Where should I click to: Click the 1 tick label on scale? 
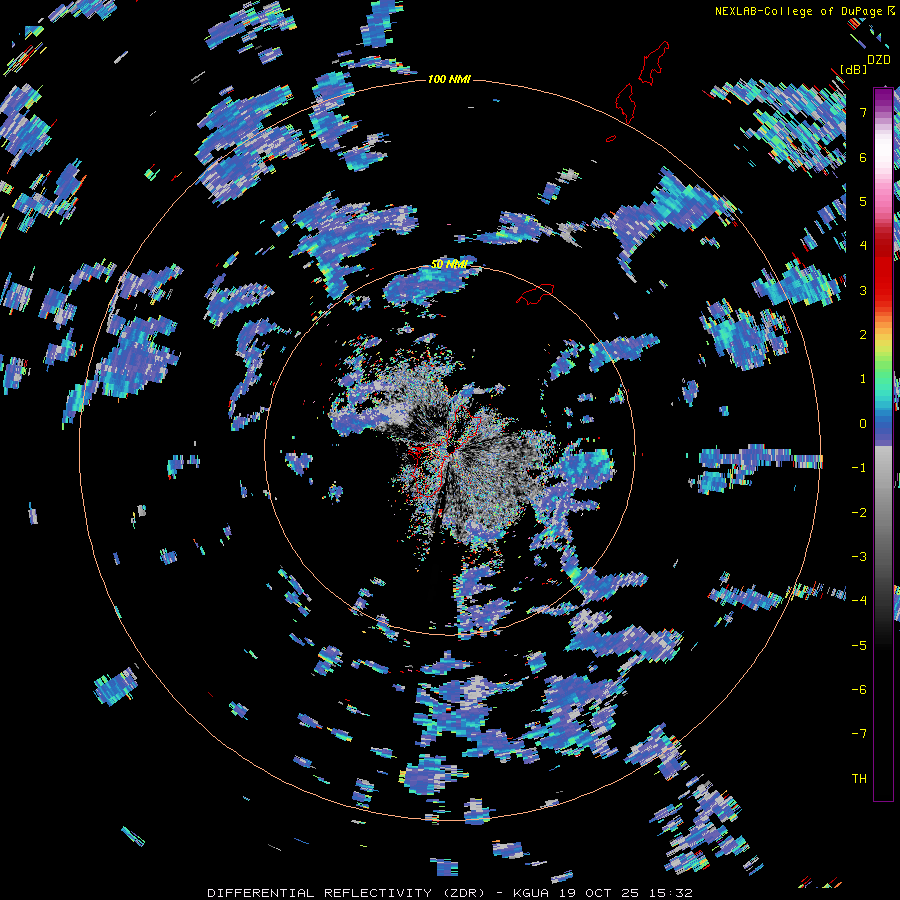pyautogui.click(x=863, y=379)
